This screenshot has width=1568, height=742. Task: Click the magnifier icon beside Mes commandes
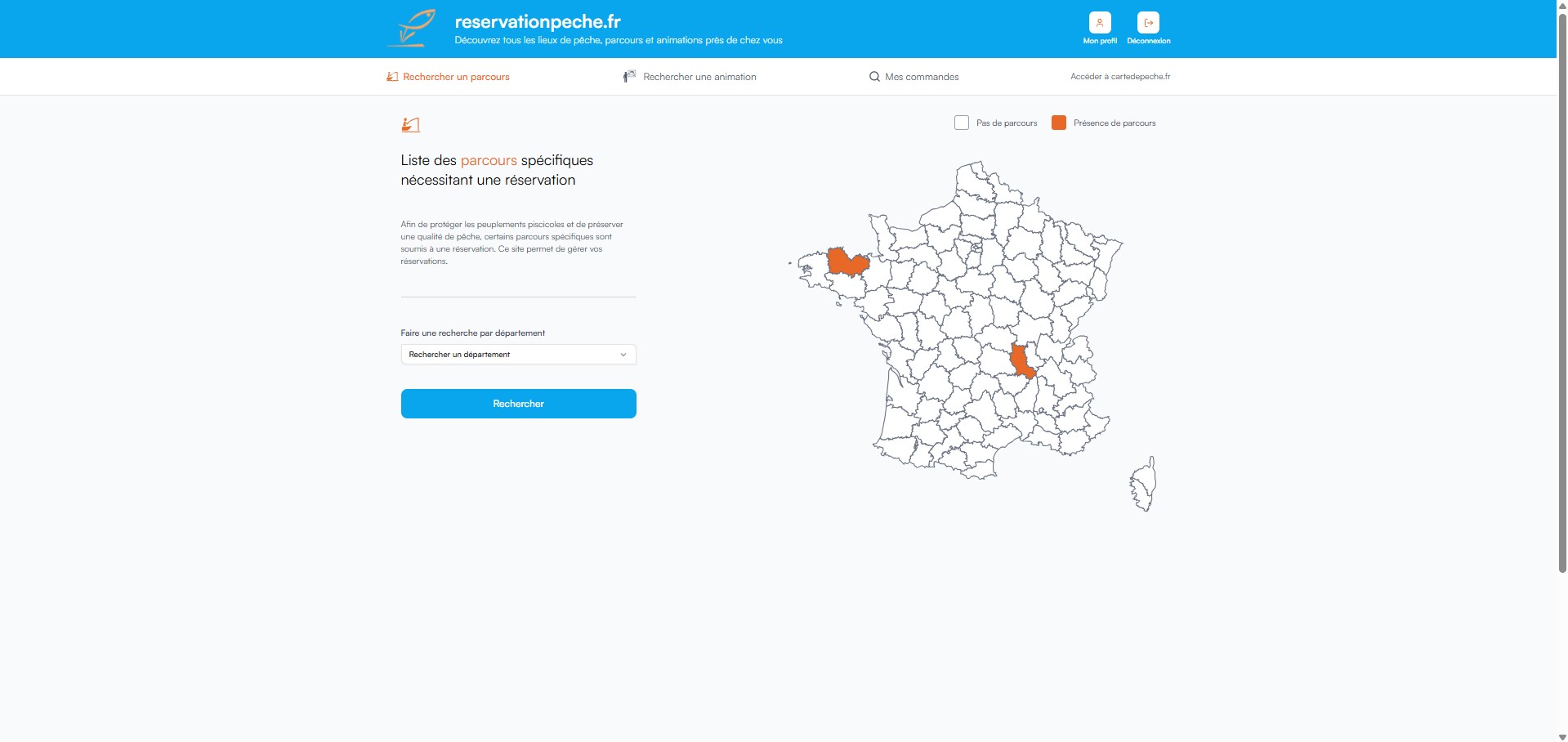click(874, 77)
